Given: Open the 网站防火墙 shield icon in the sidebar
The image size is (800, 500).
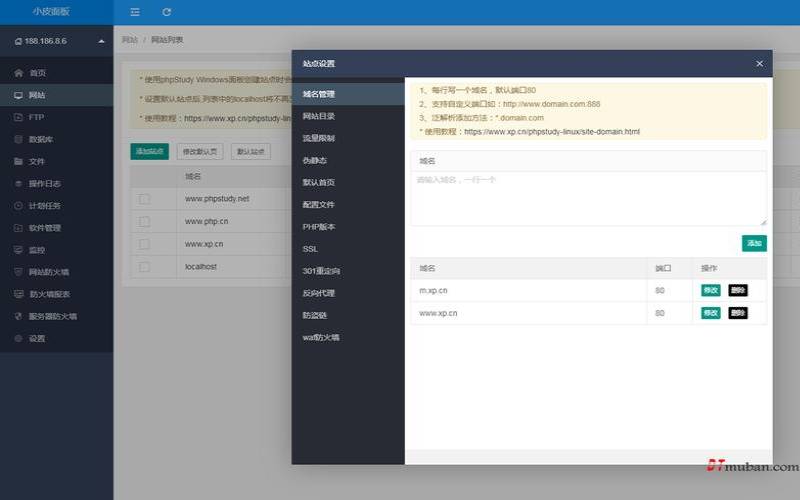Looking at the screenshot, I should (x=18, y=272).
